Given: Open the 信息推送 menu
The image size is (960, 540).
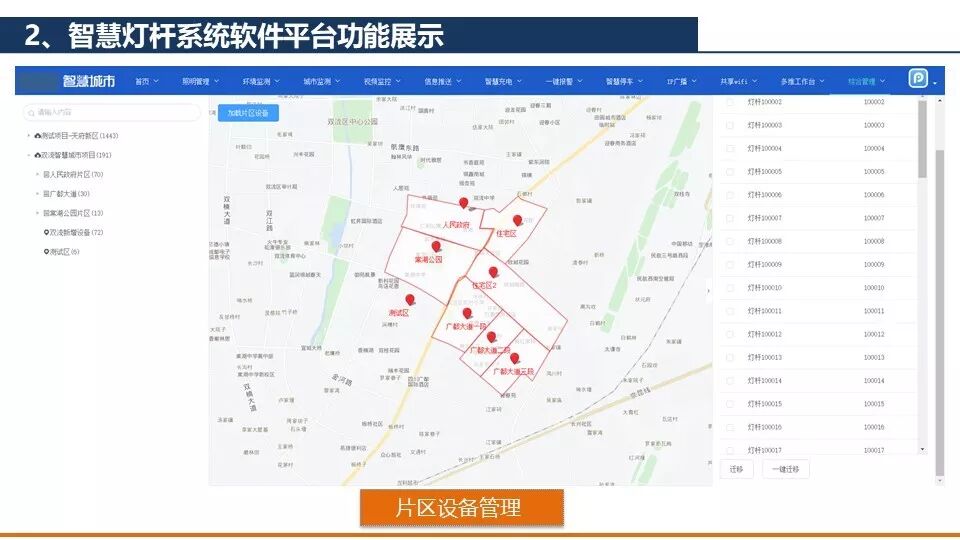Looking at the screenshot, I should pyautogui.click(x=443, y=81).
